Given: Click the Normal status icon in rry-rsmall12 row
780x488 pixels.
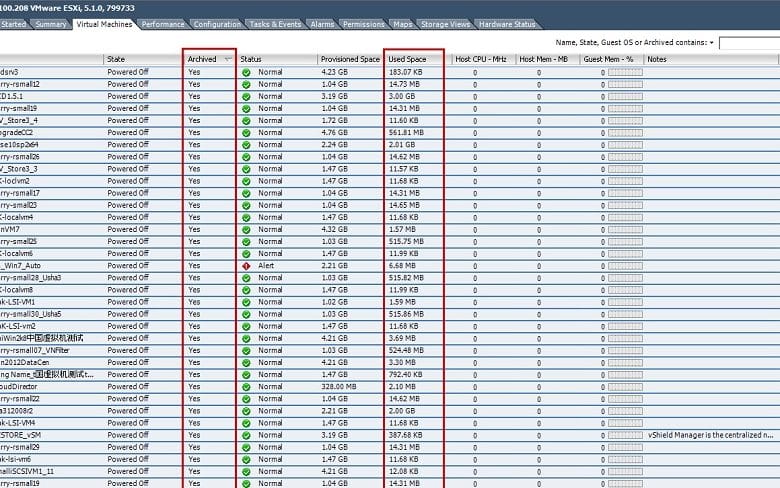Looking at the screenshot, I should click(x=246, y=85).
